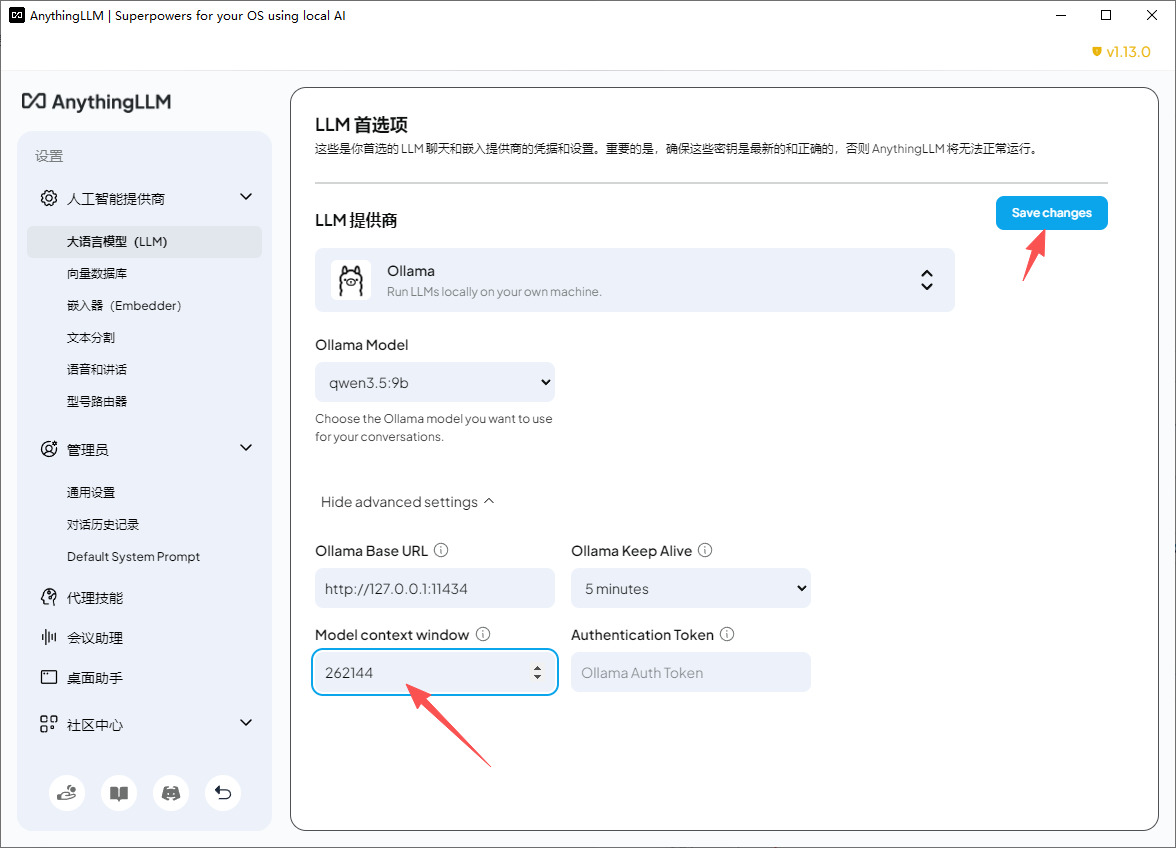Viewport: 1176px width, 848px height.
Task: Open 对话历史记录 page
Action: [103, 524]
